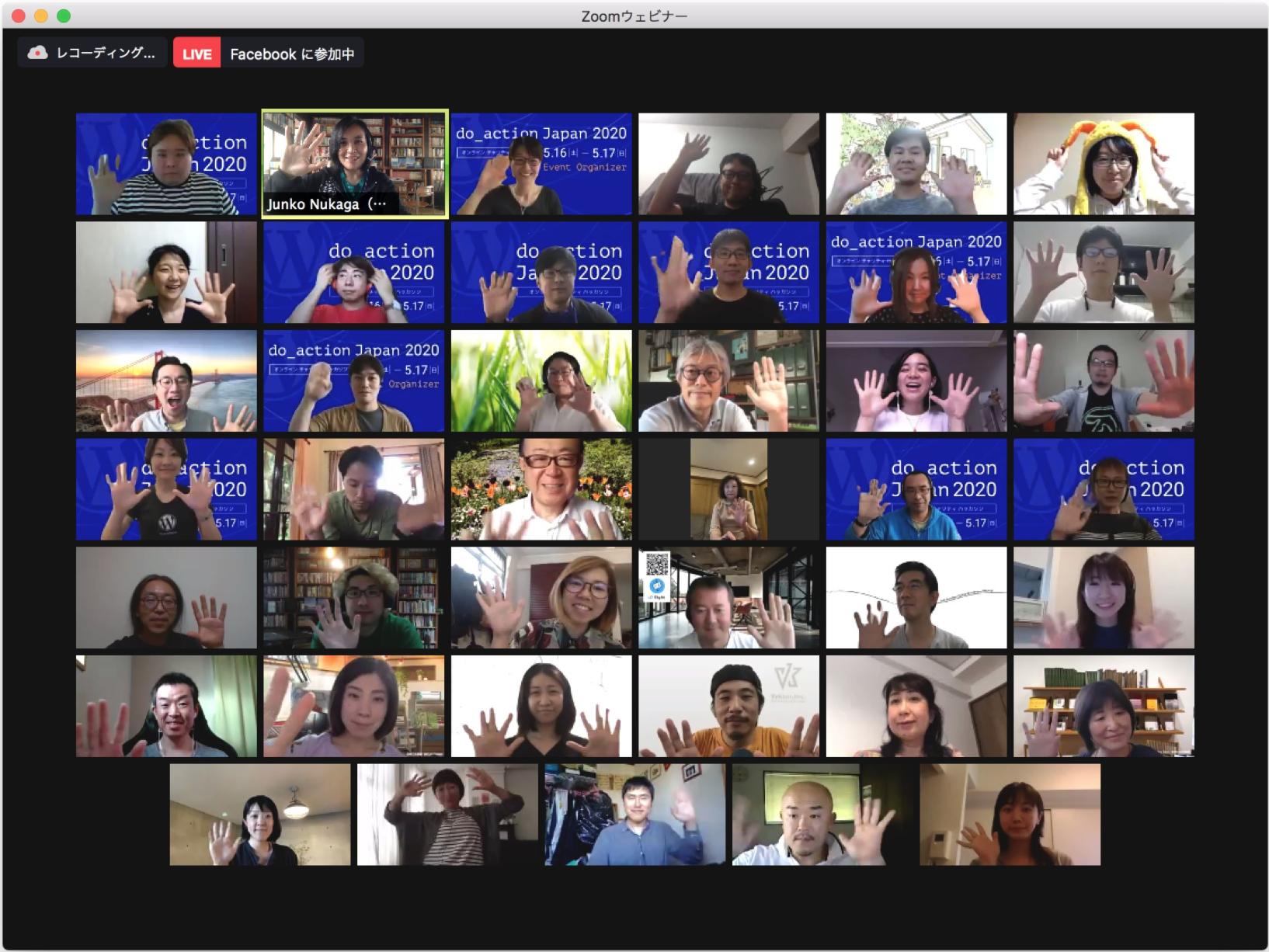Select the tile beside a dark wooden door
This screenshot has height=952, width=1269.
point(166,273)
